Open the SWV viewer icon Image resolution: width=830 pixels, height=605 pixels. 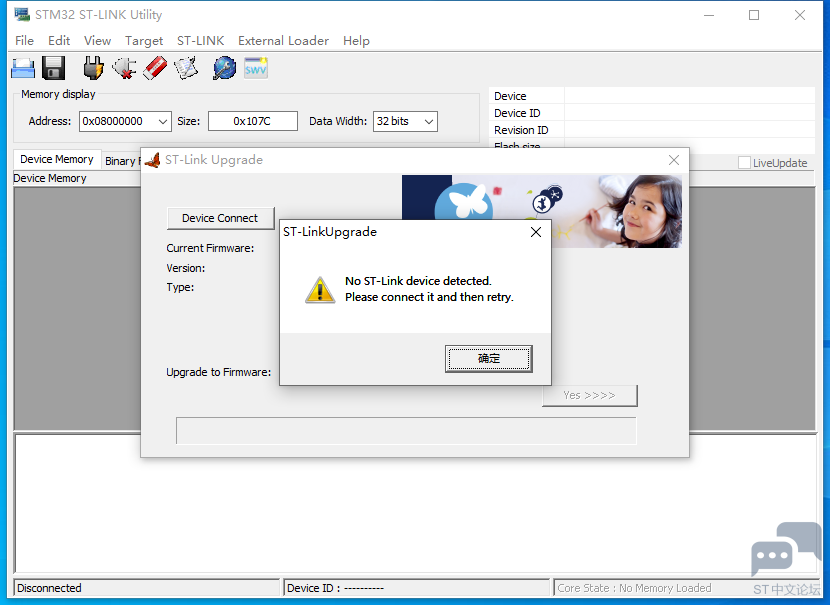click(256, 68)
